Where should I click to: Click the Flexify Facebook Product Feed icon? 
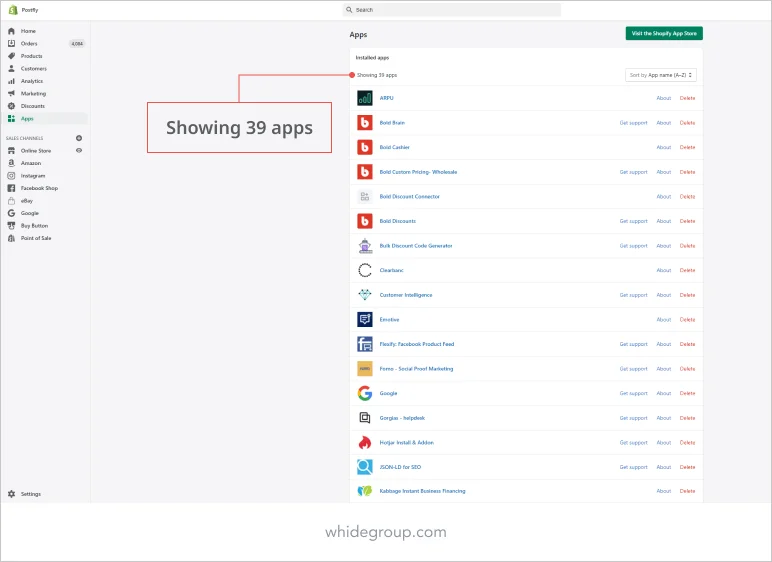pos(364,344)
